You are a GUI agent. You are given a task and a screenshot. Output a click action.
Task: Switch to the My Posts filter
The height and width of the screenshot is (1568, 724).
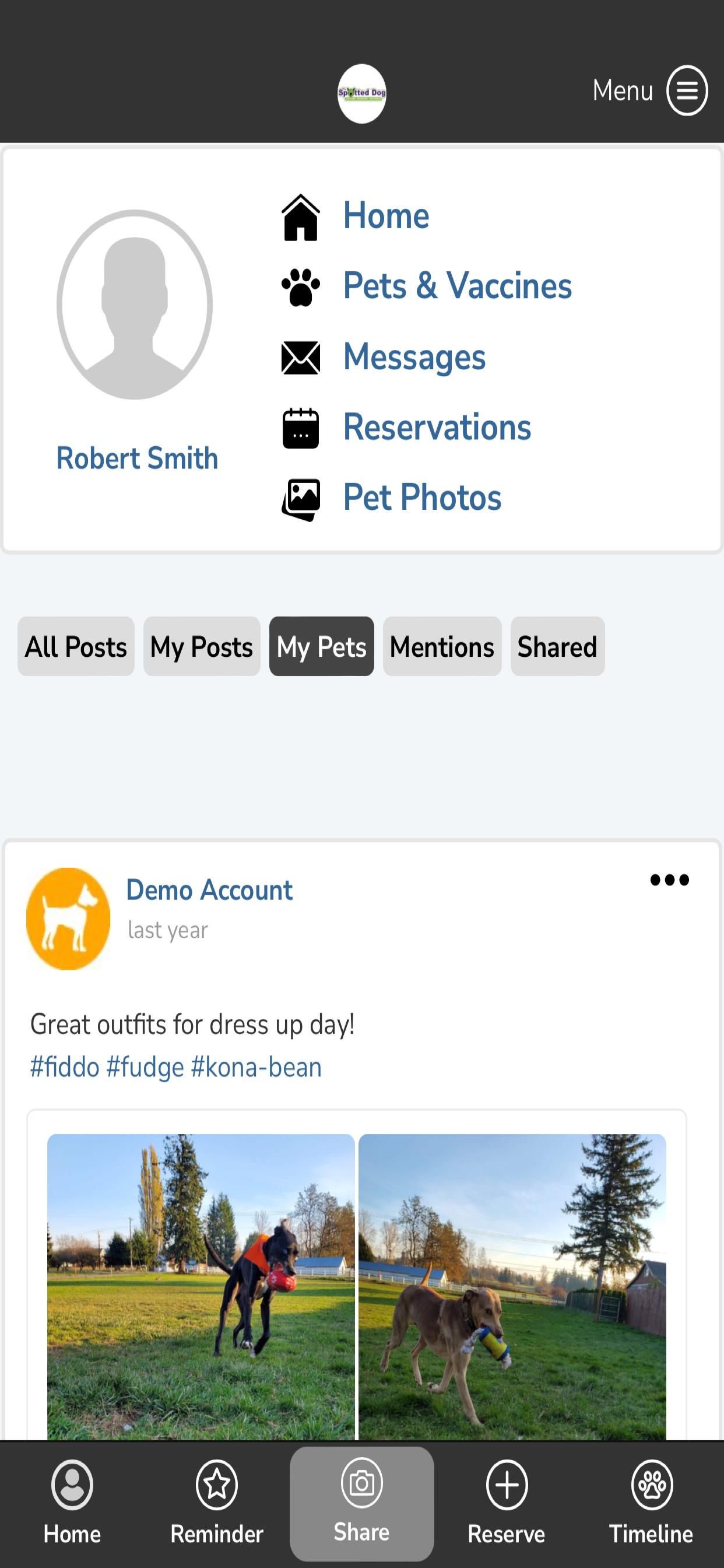(x=202, y=646)
